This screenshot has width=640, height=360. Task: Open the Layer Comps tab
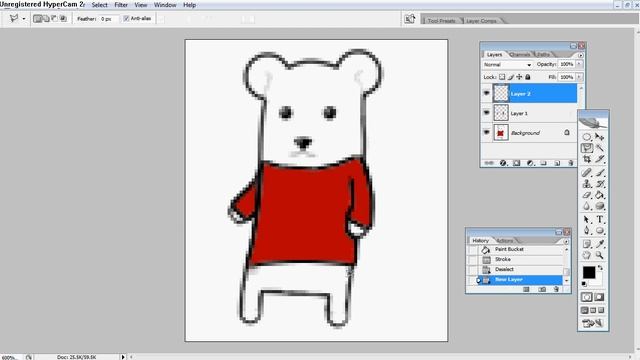[481, 20]
